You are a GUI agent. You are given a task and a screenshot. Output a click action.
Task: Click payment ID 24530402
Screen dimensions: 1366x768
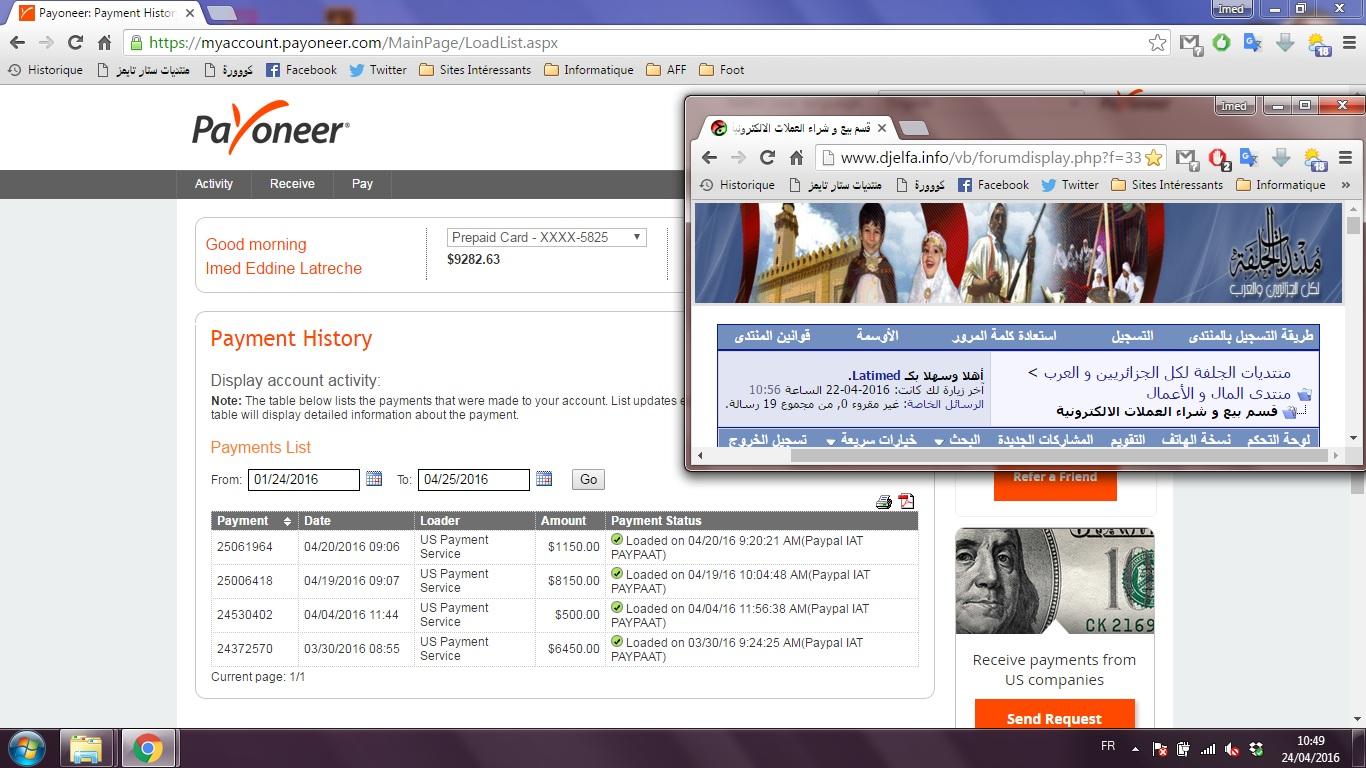[x=245, y=615]
